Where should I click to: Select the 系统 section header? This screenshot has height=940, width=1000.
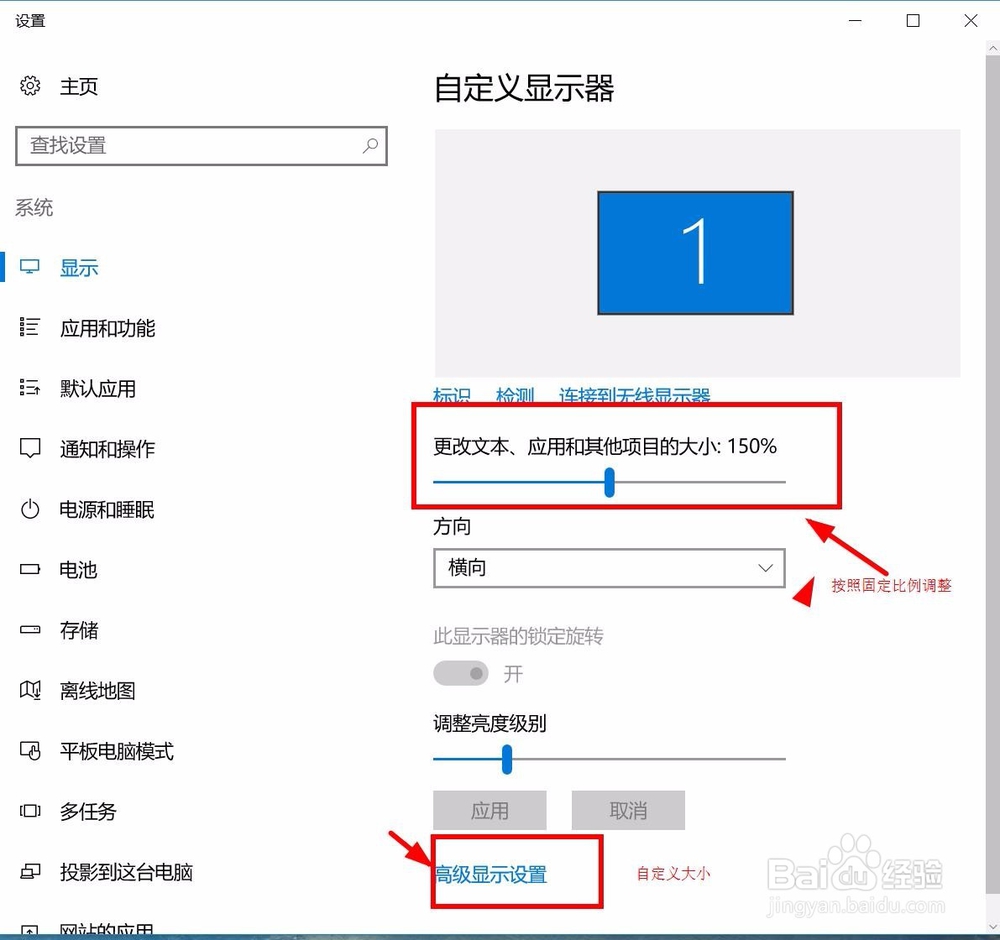coord(35,208)
